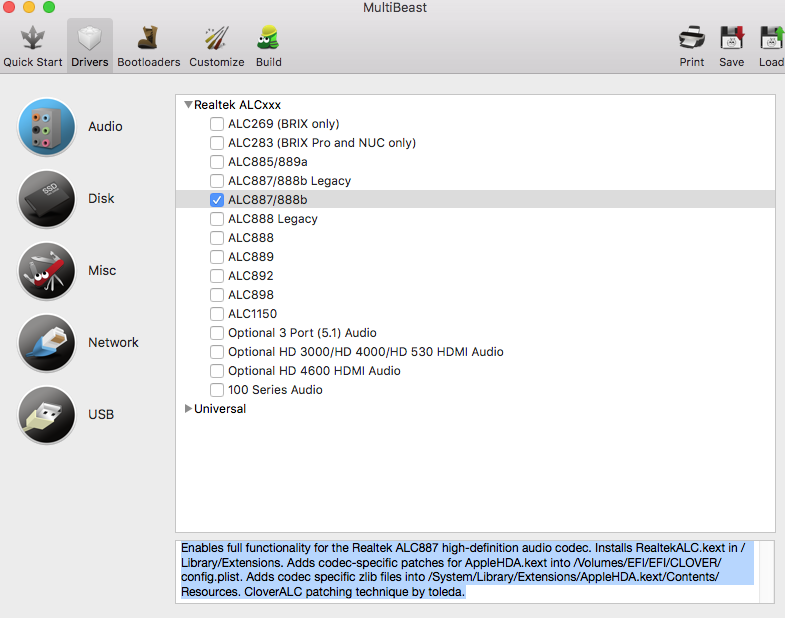The width and height of the screenshot is (785, 618).
Task: Go to the Build section icon
Action: 268,38
